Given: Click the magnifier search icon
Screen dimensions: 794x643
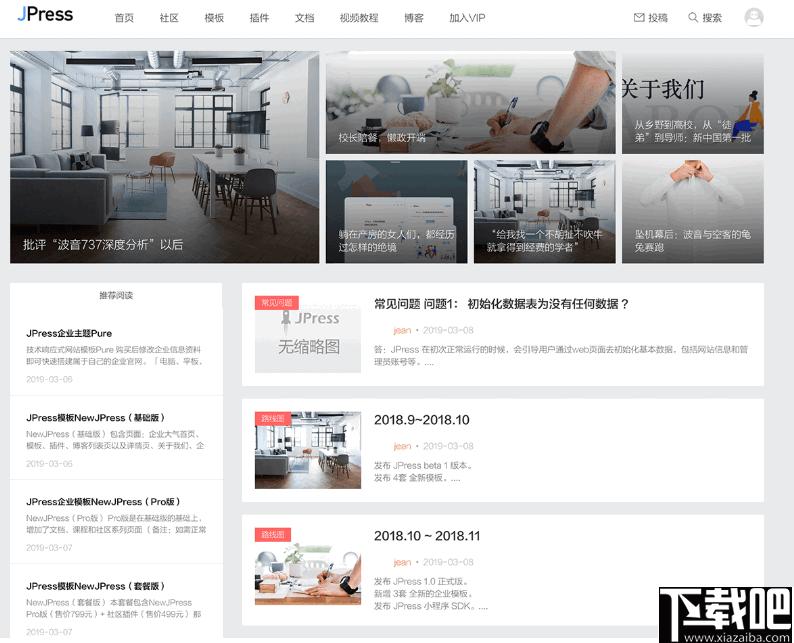Looking at the screenshot, I should (693, 18).
